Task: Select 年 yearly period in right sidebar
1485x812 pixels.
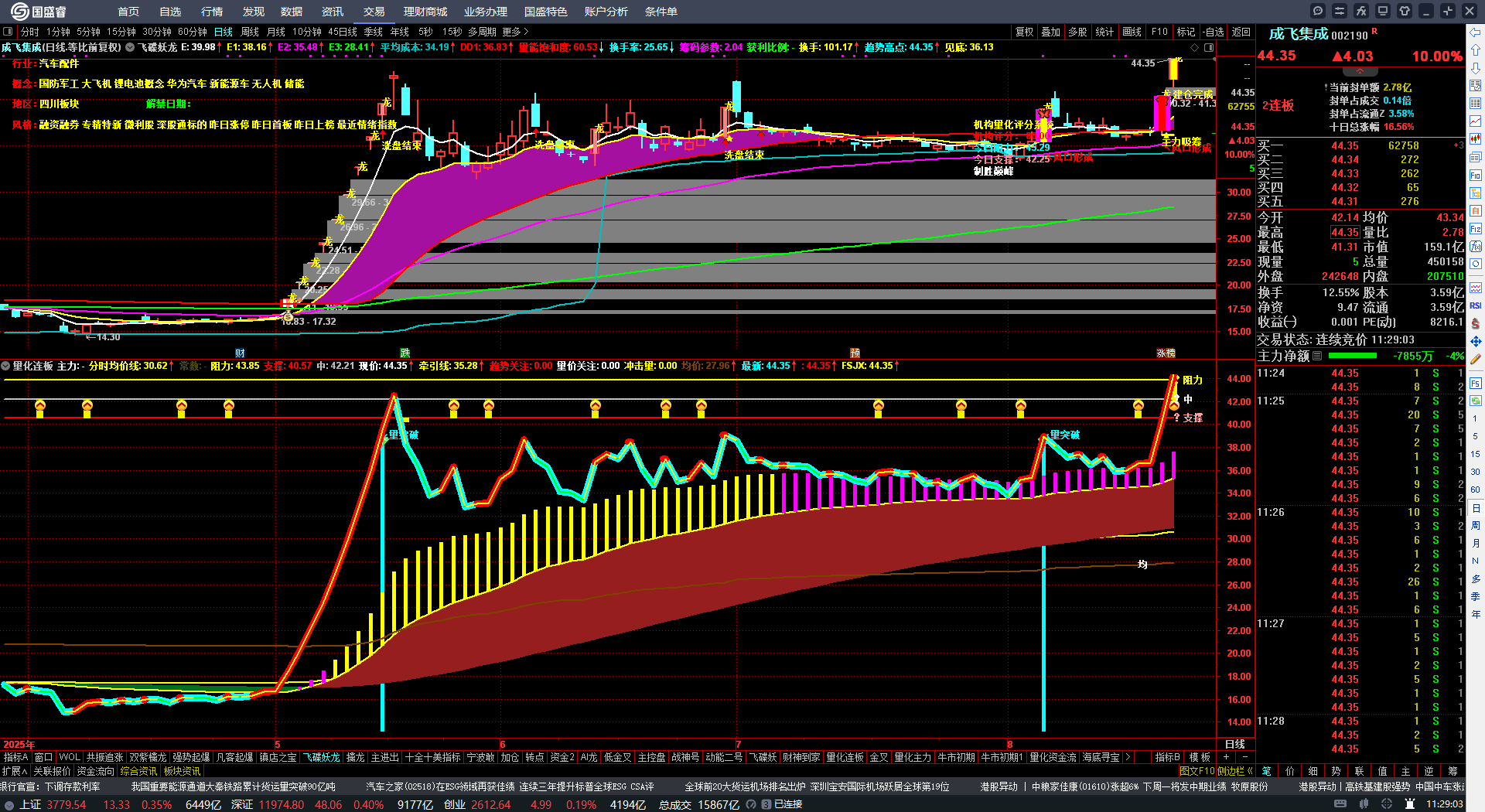Action: pos(1476,614)
